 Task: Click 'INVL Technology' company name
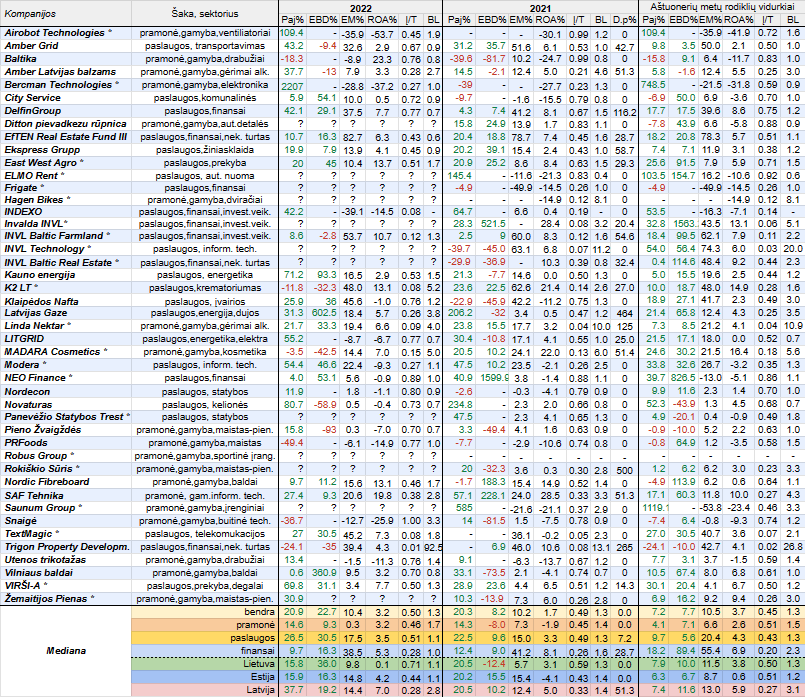(66, 249)
